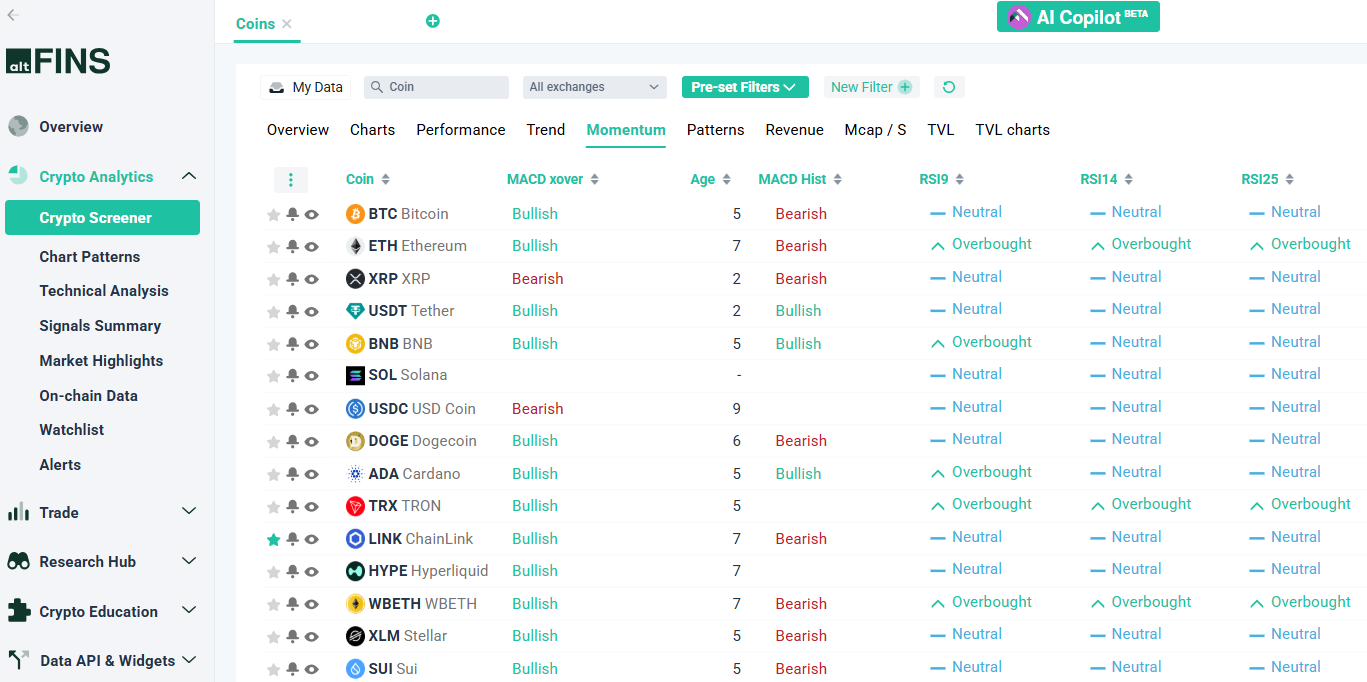Viewport: 1367px width, 682px height.
Task: Click the BNB coin logo
Action: [x=355, y=344]
